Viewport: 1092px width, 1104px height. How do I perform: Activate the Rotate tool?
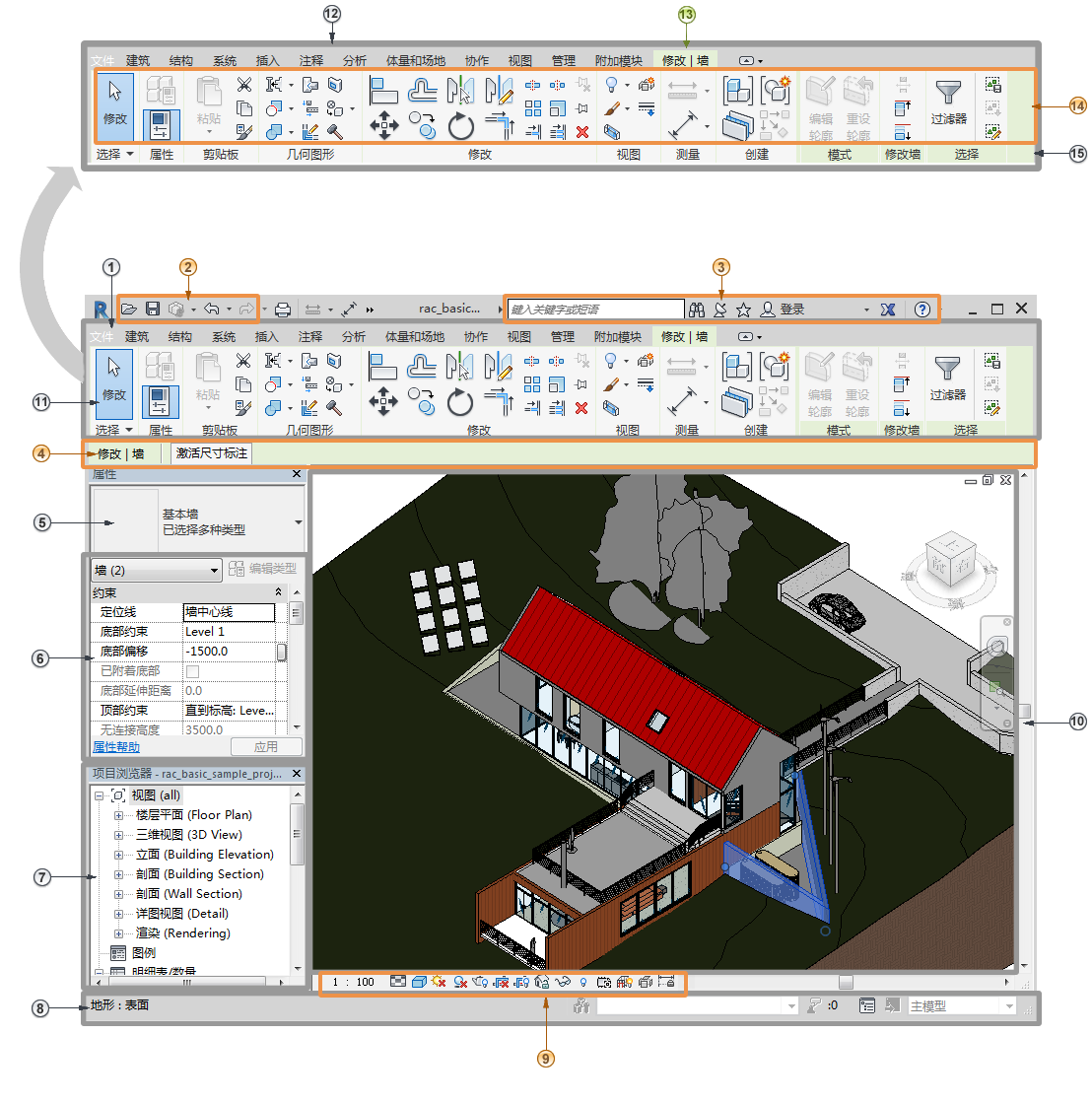[461, 401]
